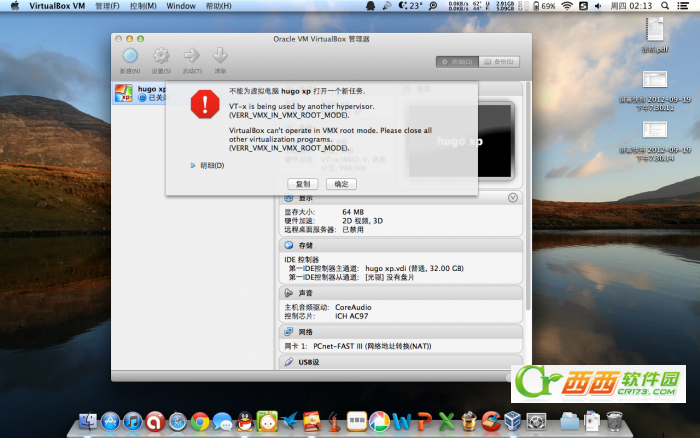Collapse the 显示 section using round chevron

(513, 197)
